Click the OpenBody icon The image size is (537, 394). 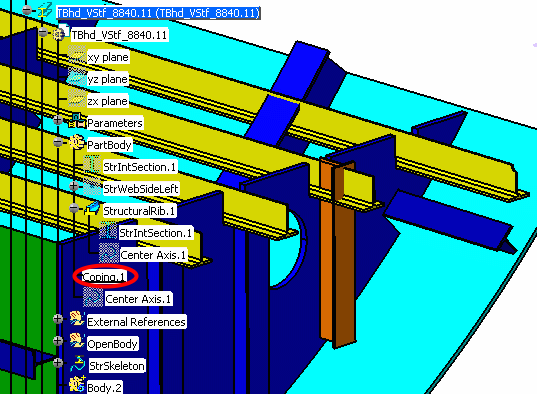(x=77, y=341)
